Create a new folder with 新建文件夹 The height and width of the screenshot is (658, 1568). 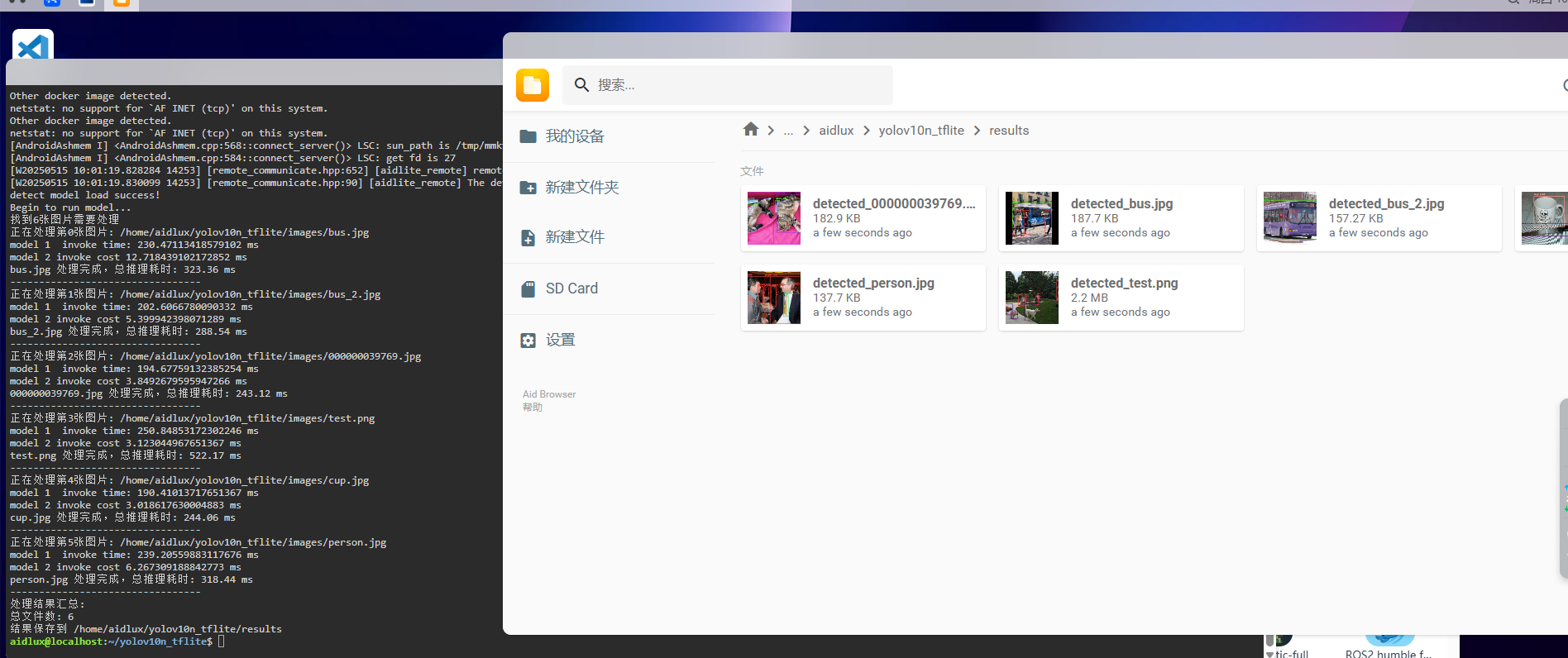tap(609, 188)
